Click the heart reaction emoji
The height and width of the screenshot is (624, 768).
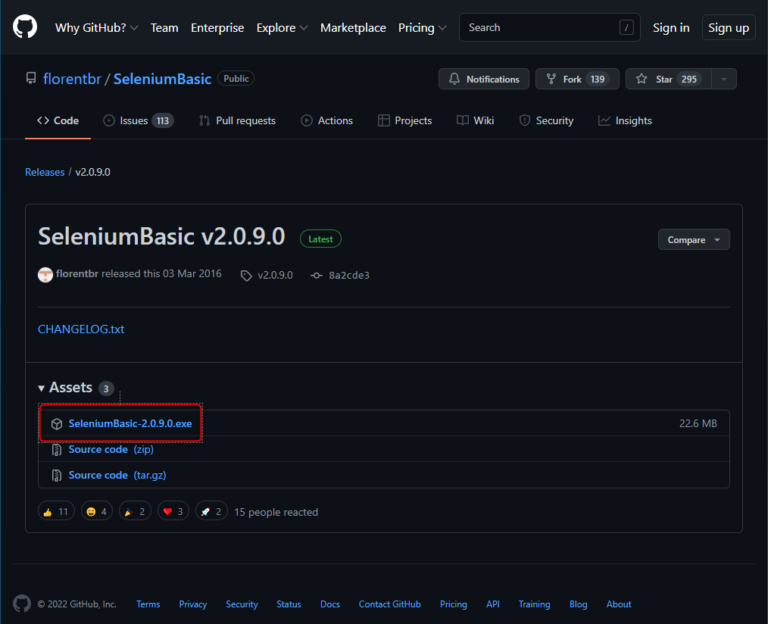coord(167,512)
